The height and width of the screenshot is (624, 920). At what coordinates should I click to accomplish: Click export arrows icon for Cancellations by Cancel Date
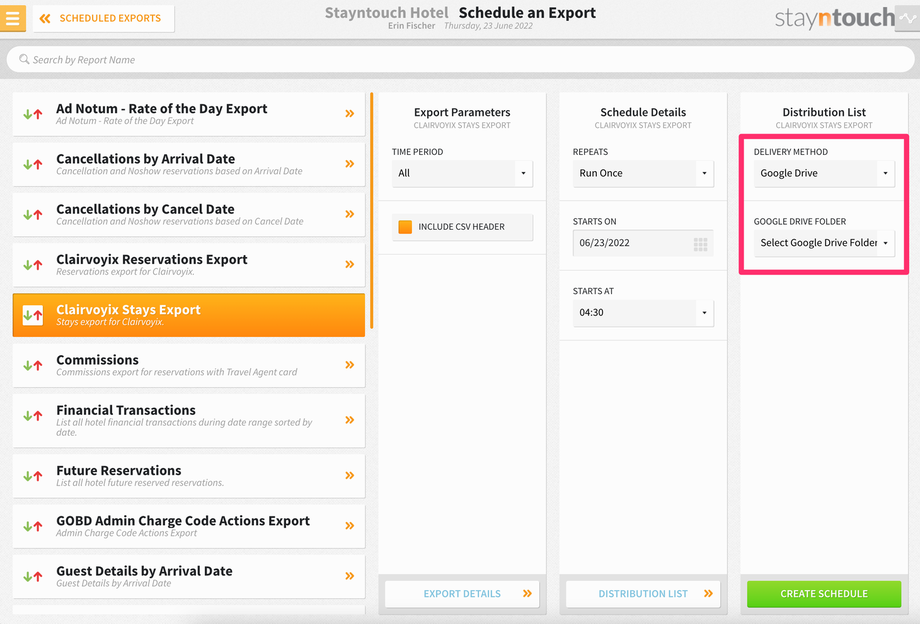[x=33, y=215]
